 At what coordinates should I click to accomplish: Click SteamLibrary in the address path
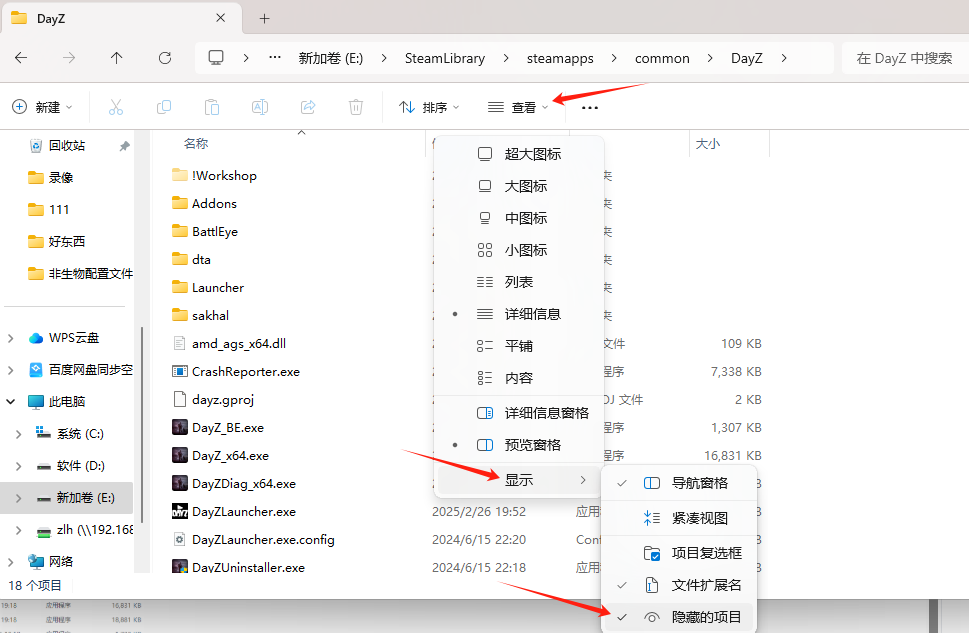[445, 58]
